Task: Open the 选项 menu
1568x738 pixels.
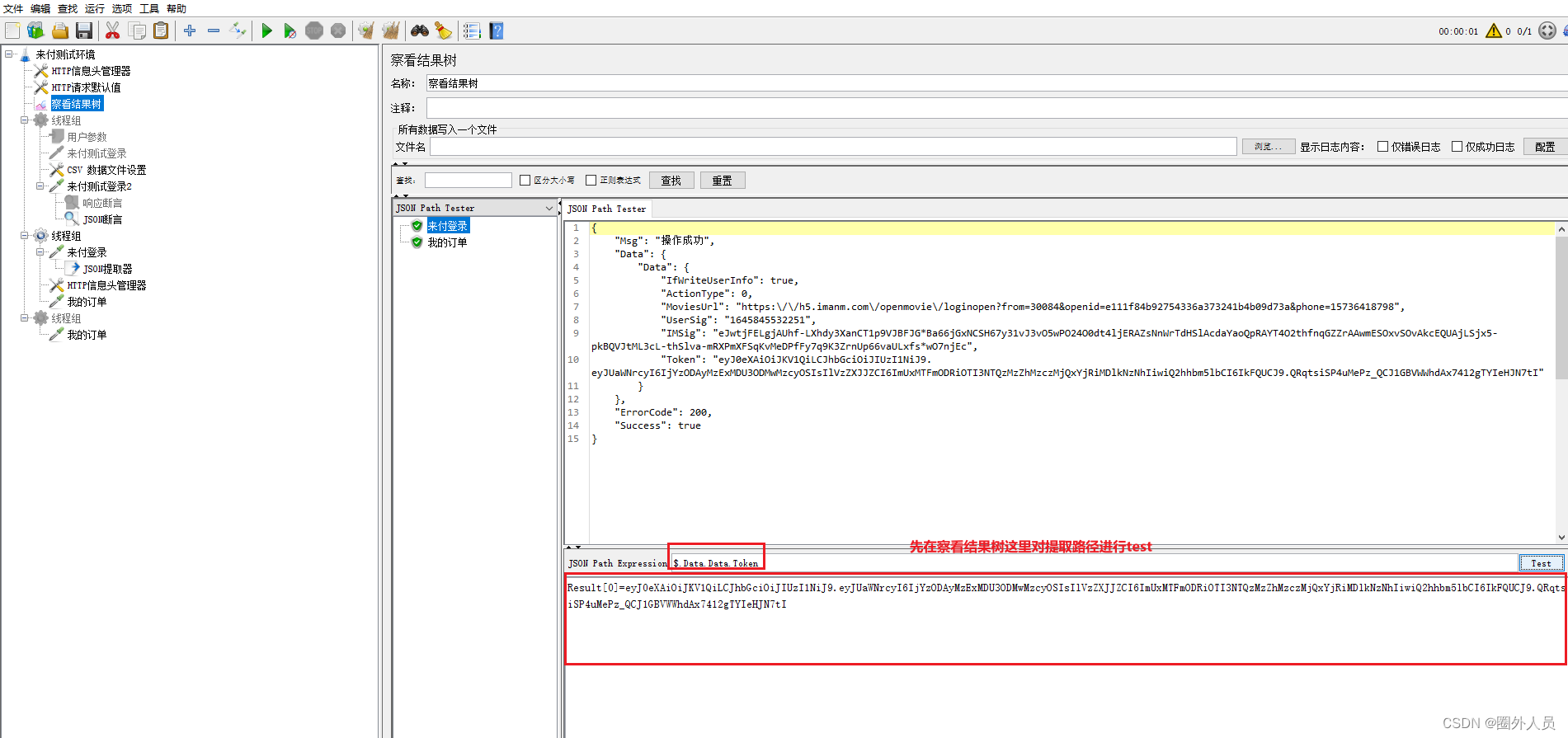Action: coord(122,8)
